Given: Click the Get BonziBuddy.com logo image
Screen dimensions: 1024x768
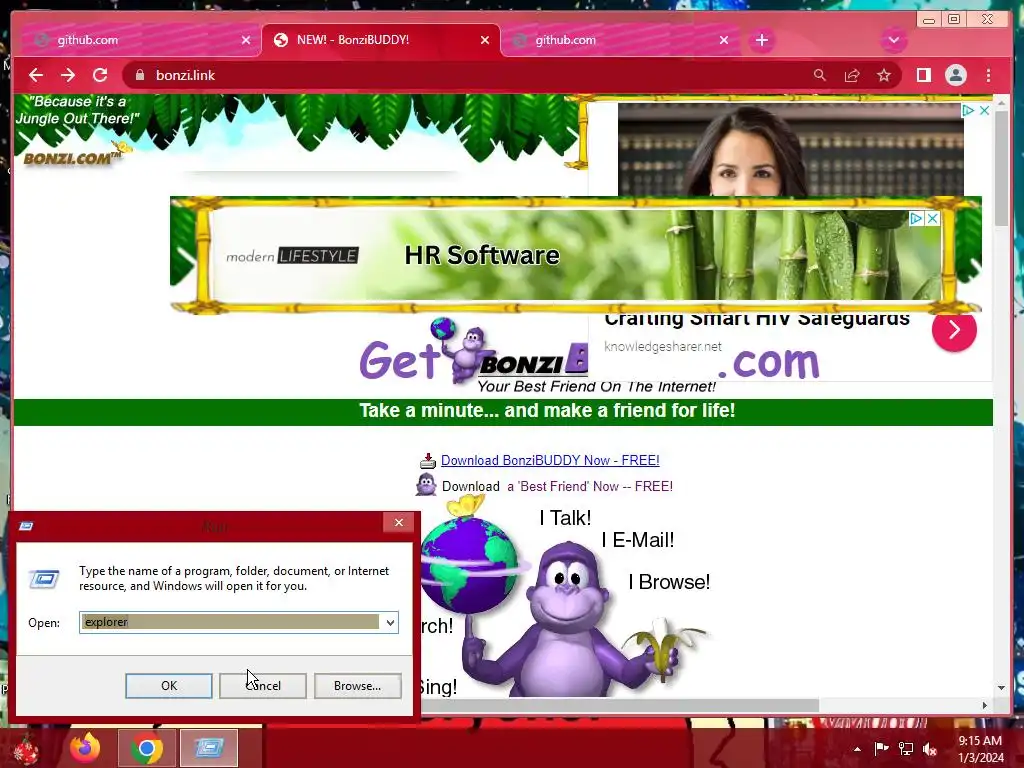Looking at the screenshot, I should (473, 356).
